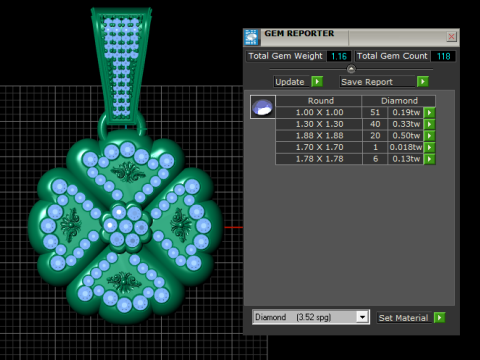Screen dimensions: 480x360
Task: Click the green arrow next to Set Material
Action: tap(439, 318)
